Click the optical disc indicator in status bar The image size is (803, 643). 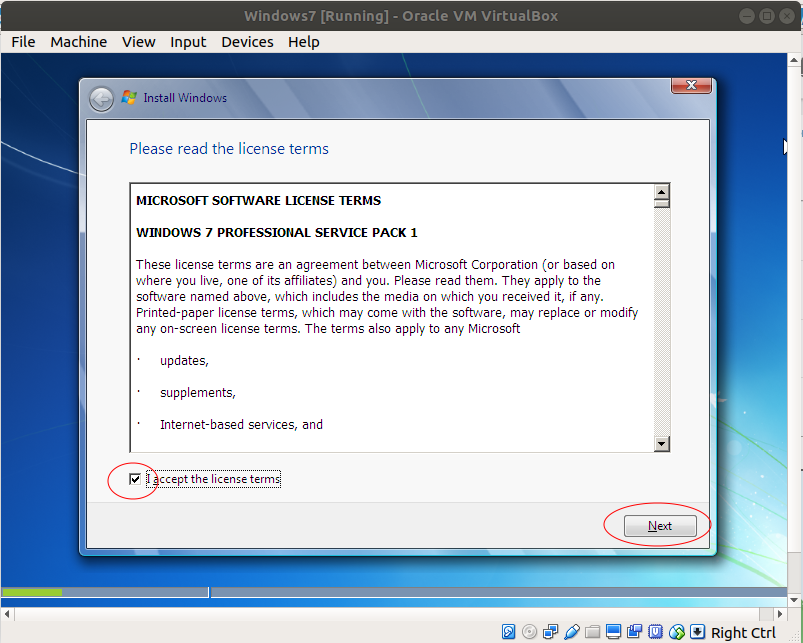pos(529,632)
